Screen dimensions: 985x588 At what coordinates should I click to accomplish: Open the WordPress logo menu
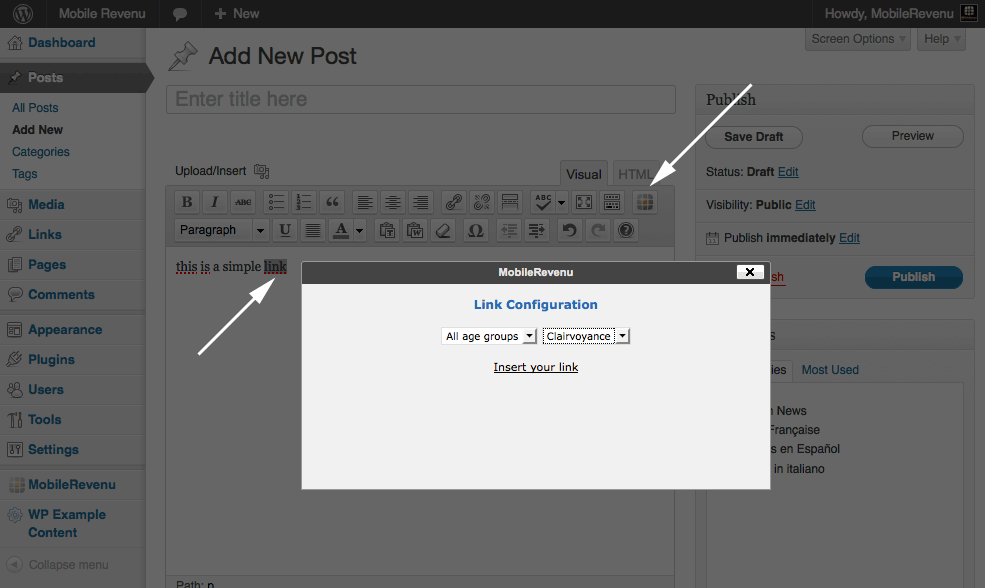click(x=23, y=14)
